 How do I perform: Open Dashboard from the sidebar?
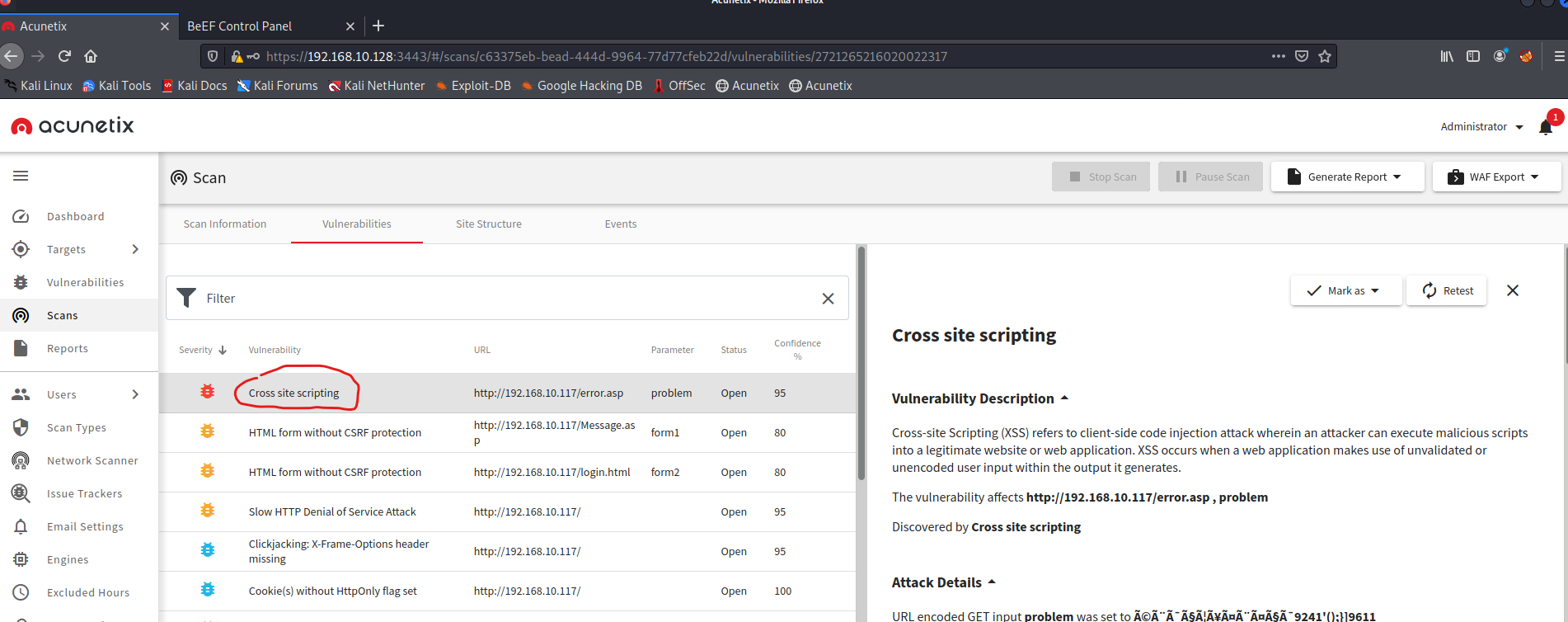[x=75, y=216]
